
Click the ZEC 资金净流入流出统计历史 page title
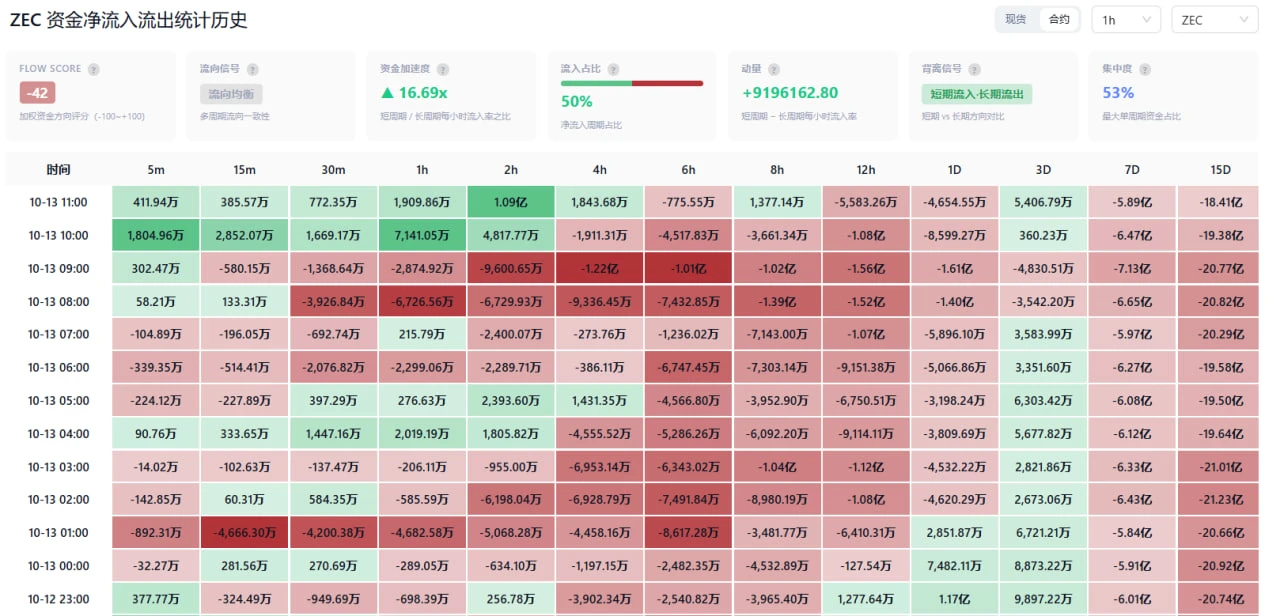(x=129, y=20)
